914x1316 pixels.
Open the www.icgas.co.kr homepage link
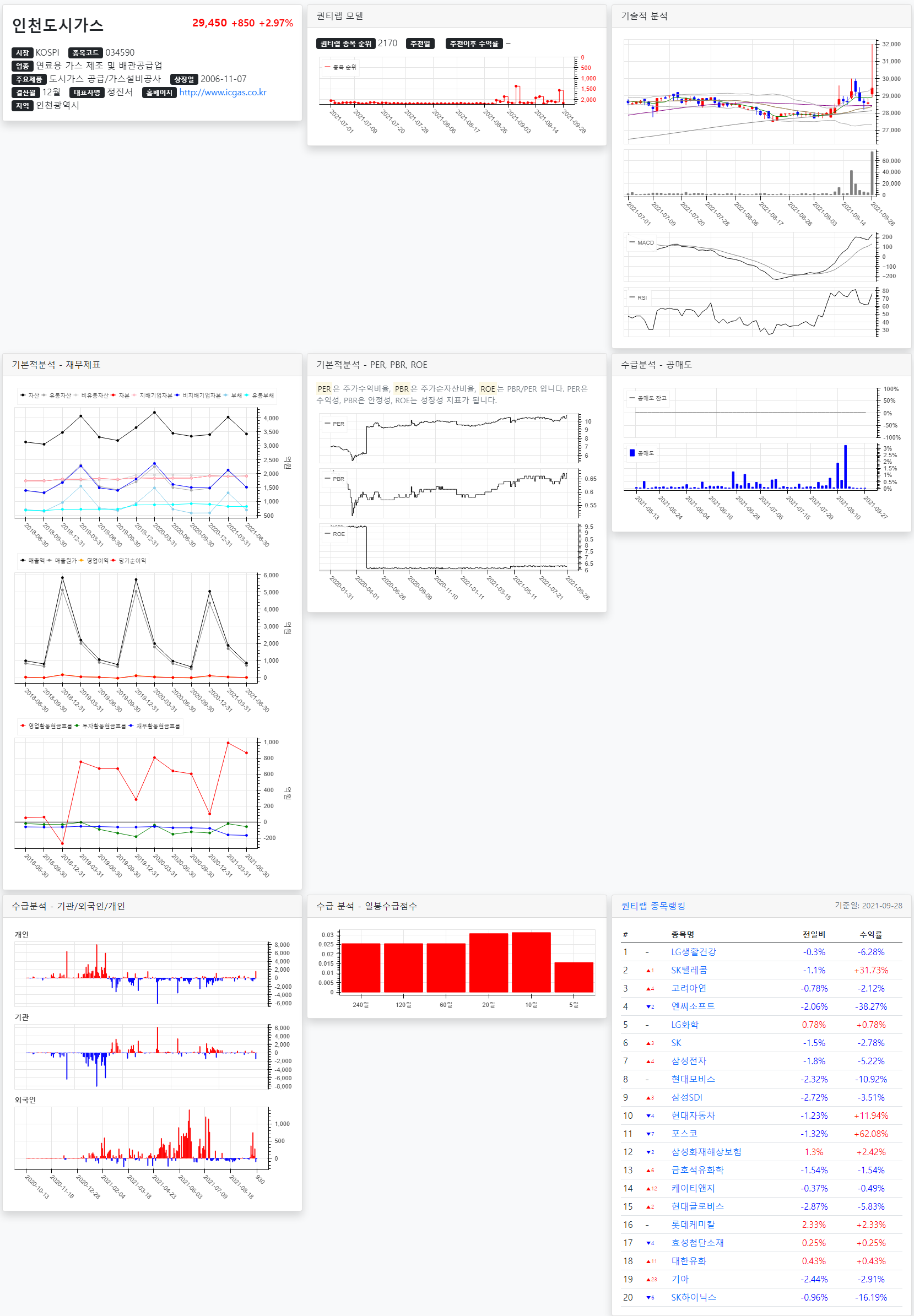pyautogui.click(x=223, y=92)
